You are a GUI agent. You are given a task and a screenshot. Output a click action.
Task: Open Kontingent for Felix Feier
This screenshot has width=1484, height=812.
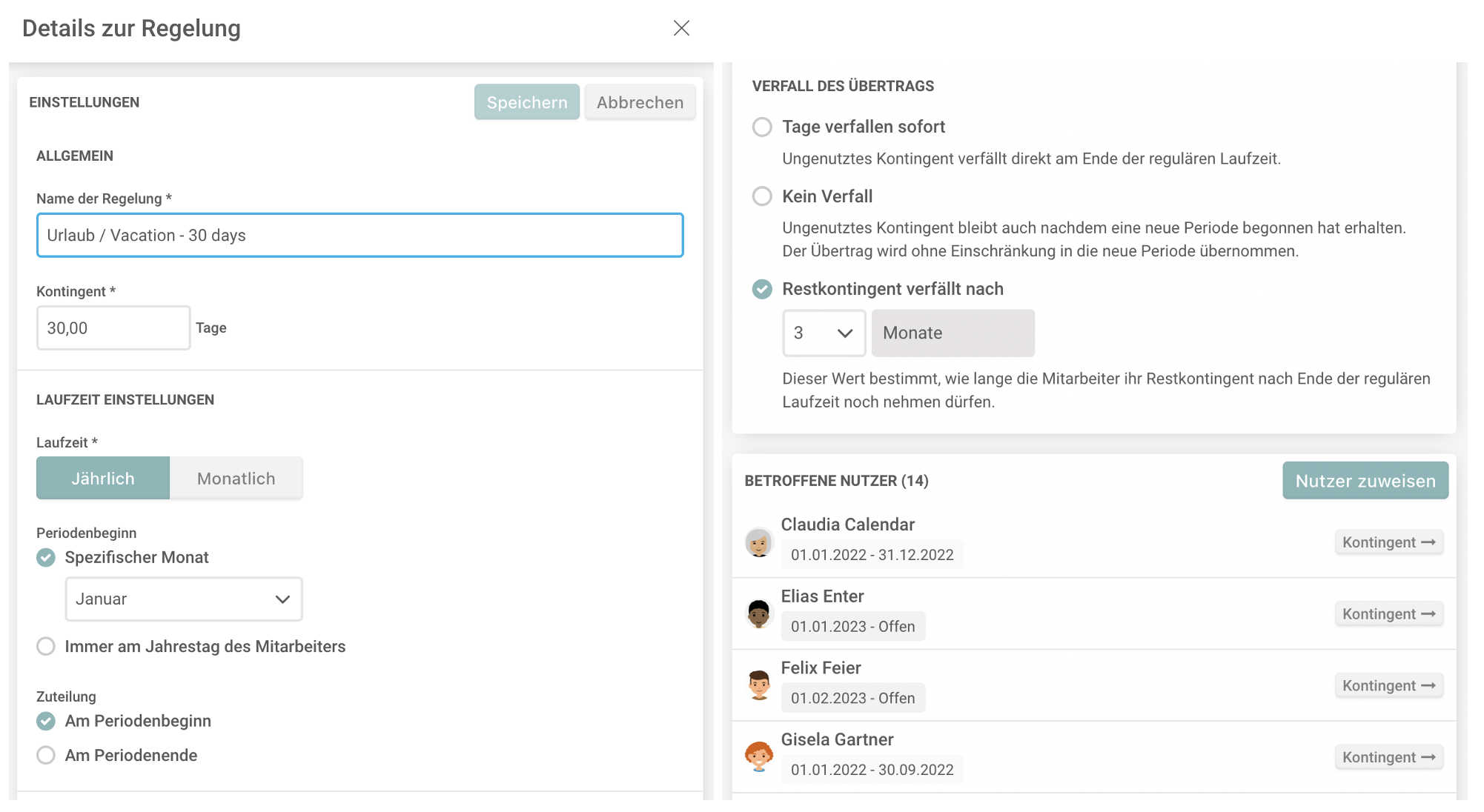[1389, 685]
